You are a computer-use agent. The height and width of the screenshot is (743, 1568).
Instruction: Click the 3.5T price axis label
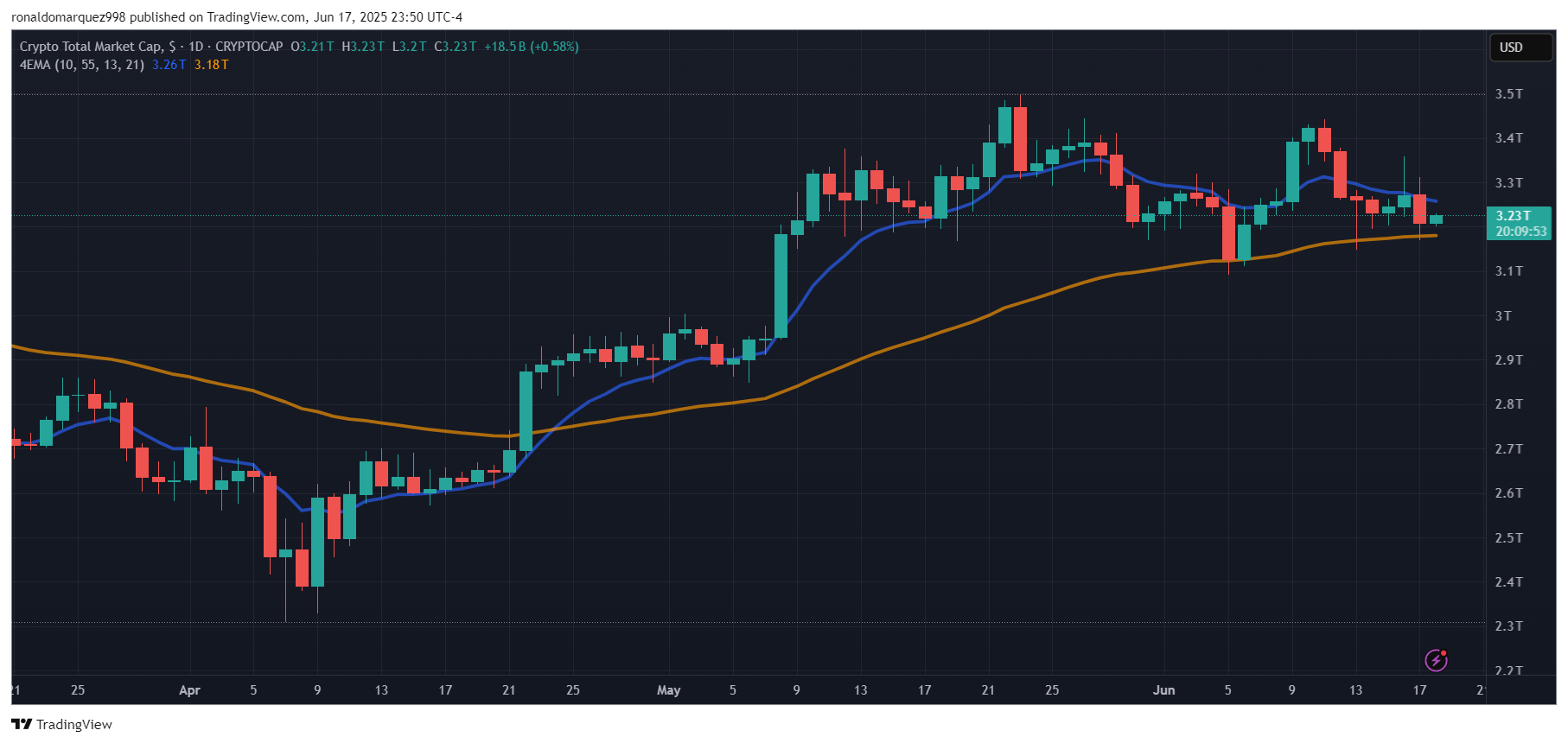[x=1508, y=94]
